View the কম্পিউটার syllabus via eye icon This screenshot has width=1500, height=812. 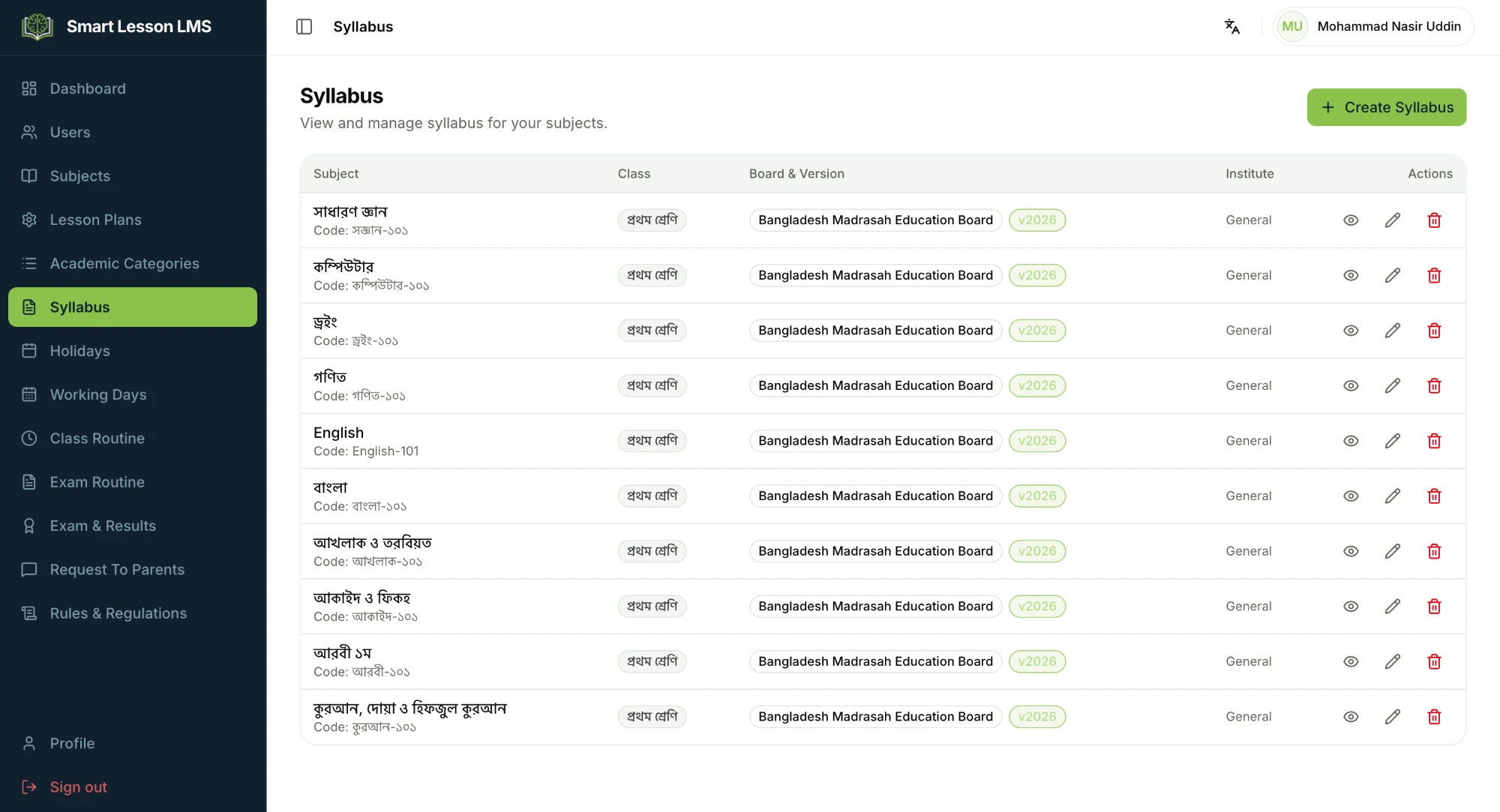coord(1351,275)
